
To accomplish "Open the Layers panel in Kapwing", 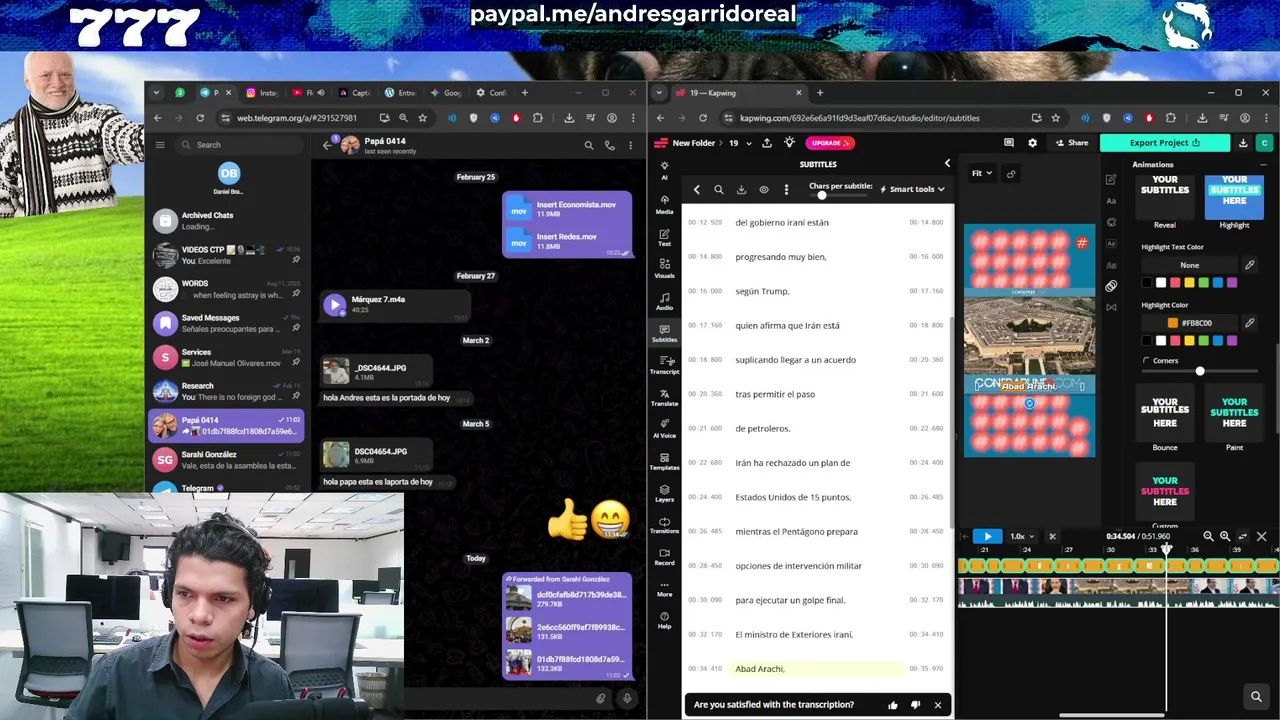I will click(x=664, y=493).
